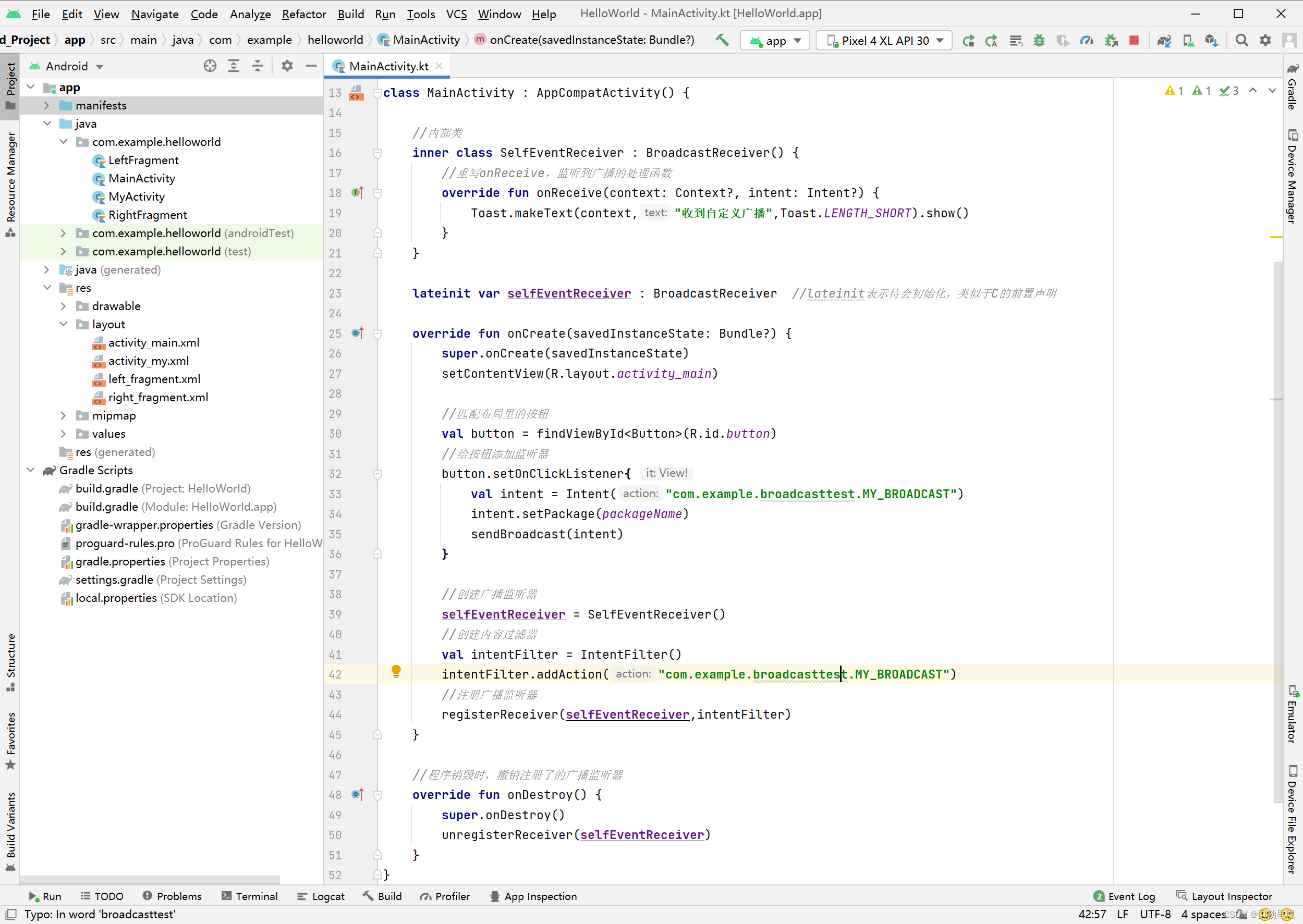Run app with coverage icon

pyautogui.click(x=1062, y=41)
